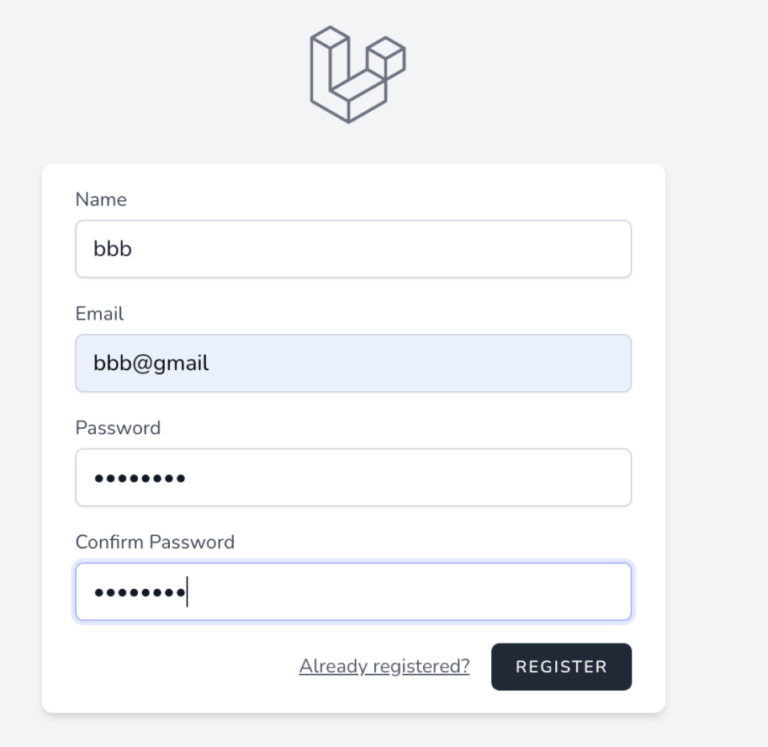Click the masked dots in Password field
Viewport: 768px width, 747px height.
[x=139, y=478]
